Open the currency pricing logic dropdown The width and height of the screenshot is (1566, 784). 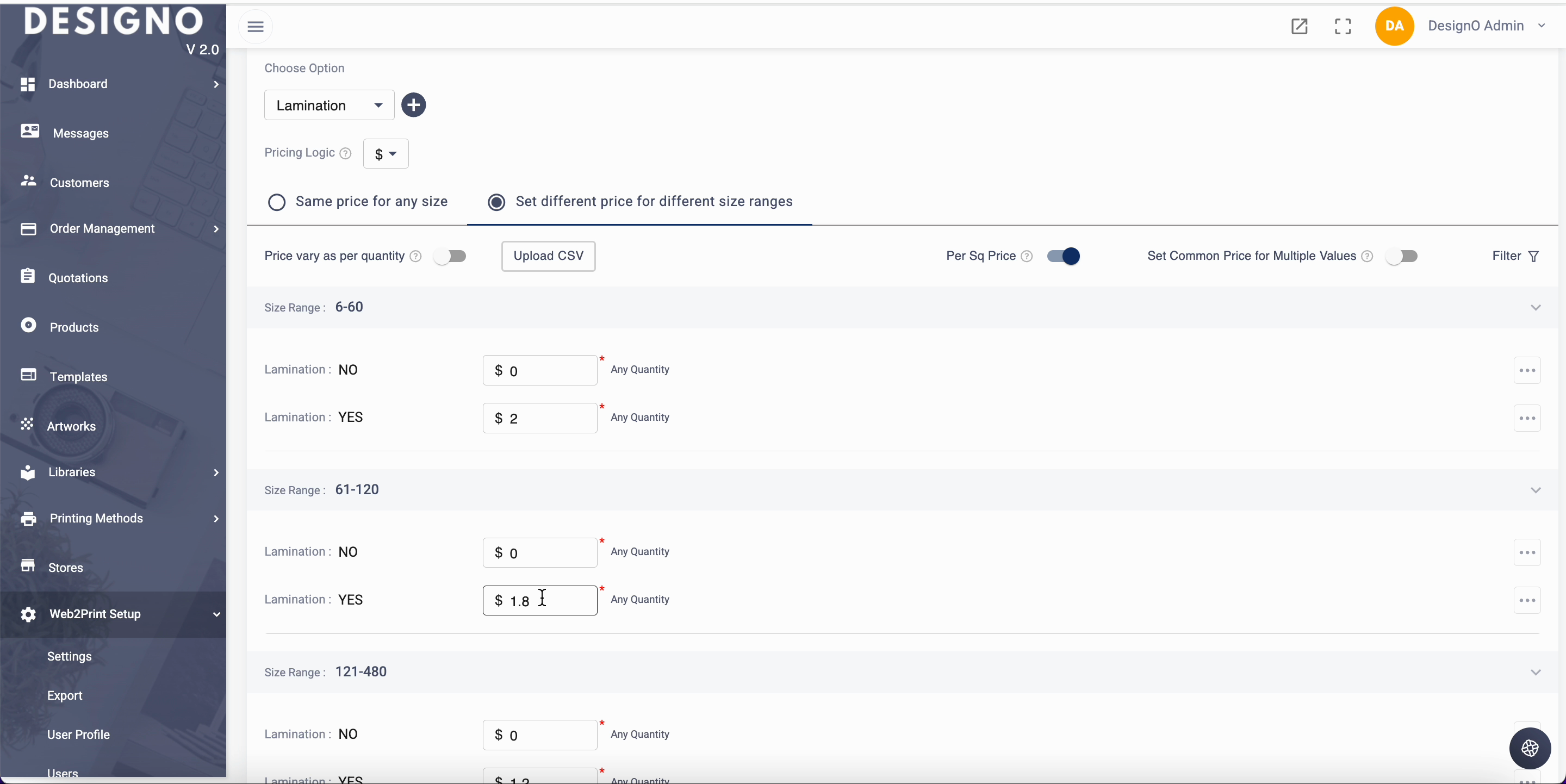pos(386,154)
